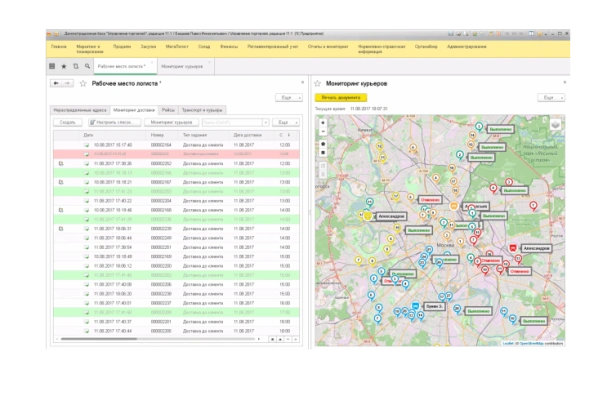Image resolution: width=616 pixels, height=405 pixels.
Task: Open the map layers control
Action: pos(557,124)
